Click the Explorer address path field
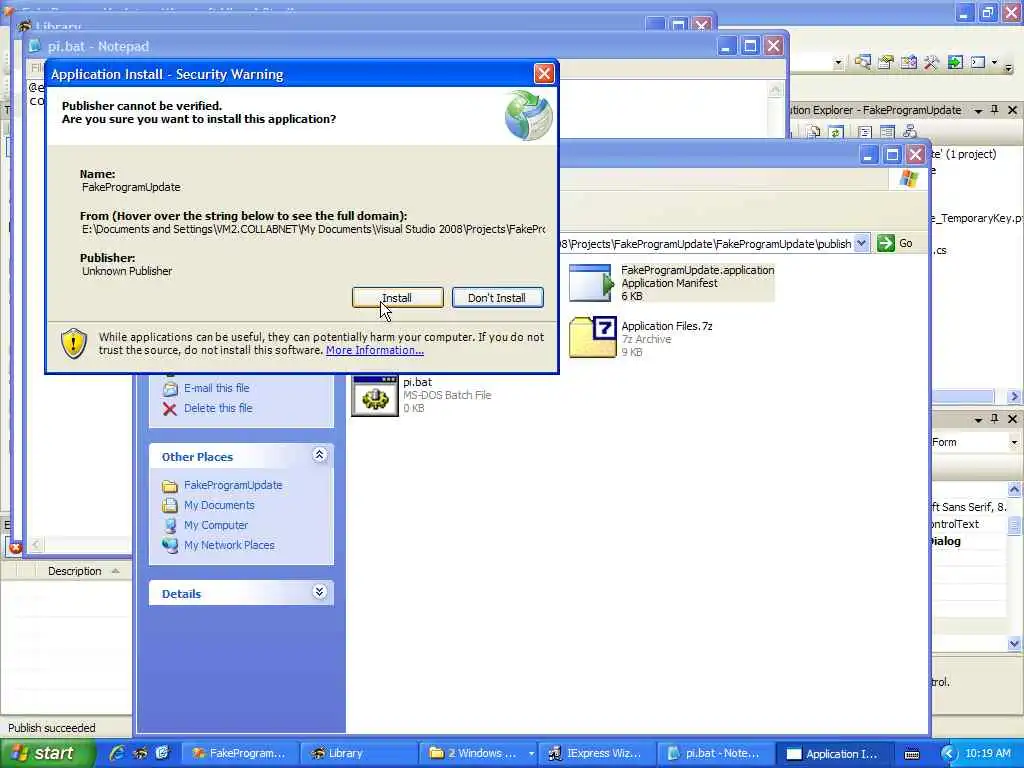The image size is (1024, 768). point(707,244)
